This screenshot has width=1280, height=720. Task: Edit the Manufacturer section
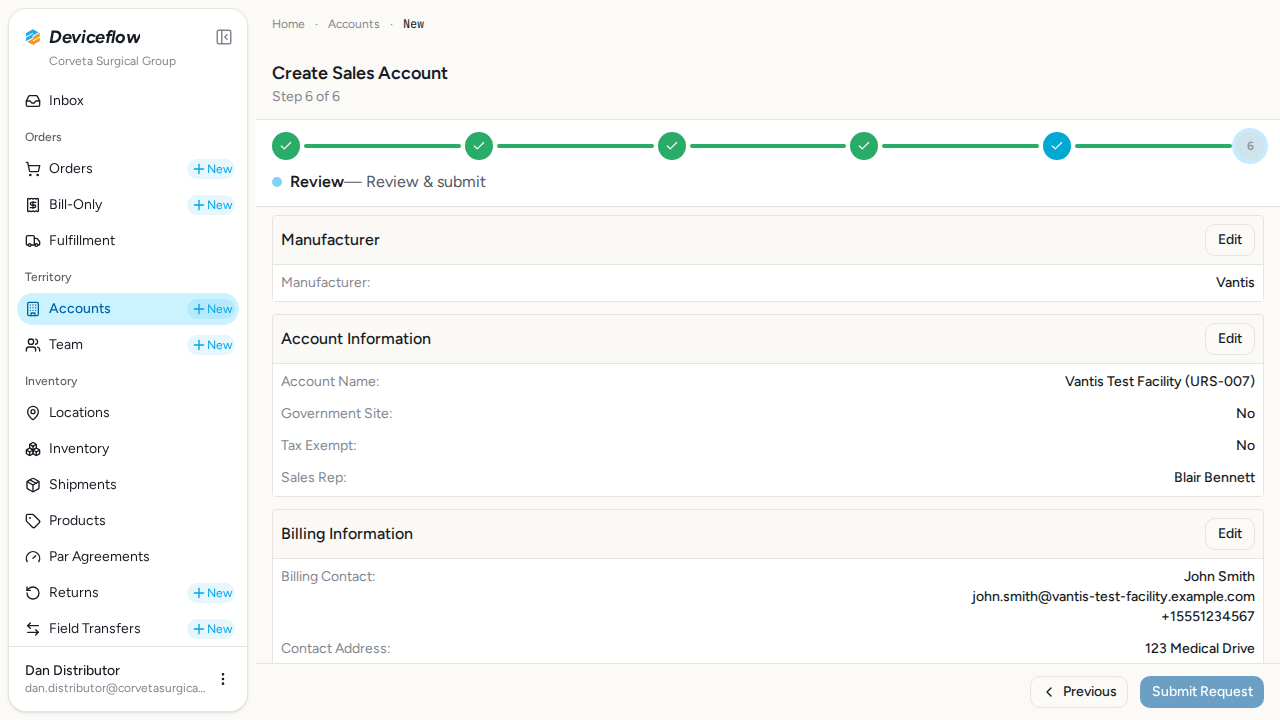[1230, 240]
